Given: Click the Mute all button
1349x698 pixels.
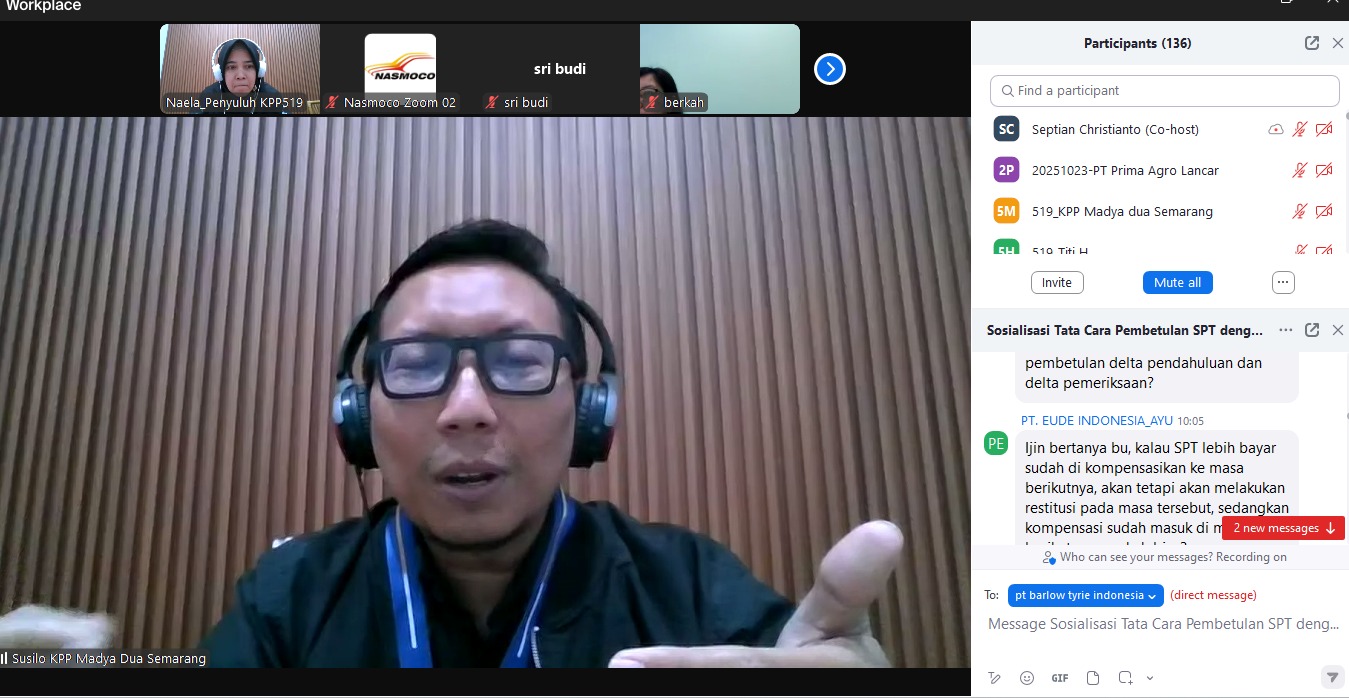Looking at the screenshot, I should (x=1177, y=282).
